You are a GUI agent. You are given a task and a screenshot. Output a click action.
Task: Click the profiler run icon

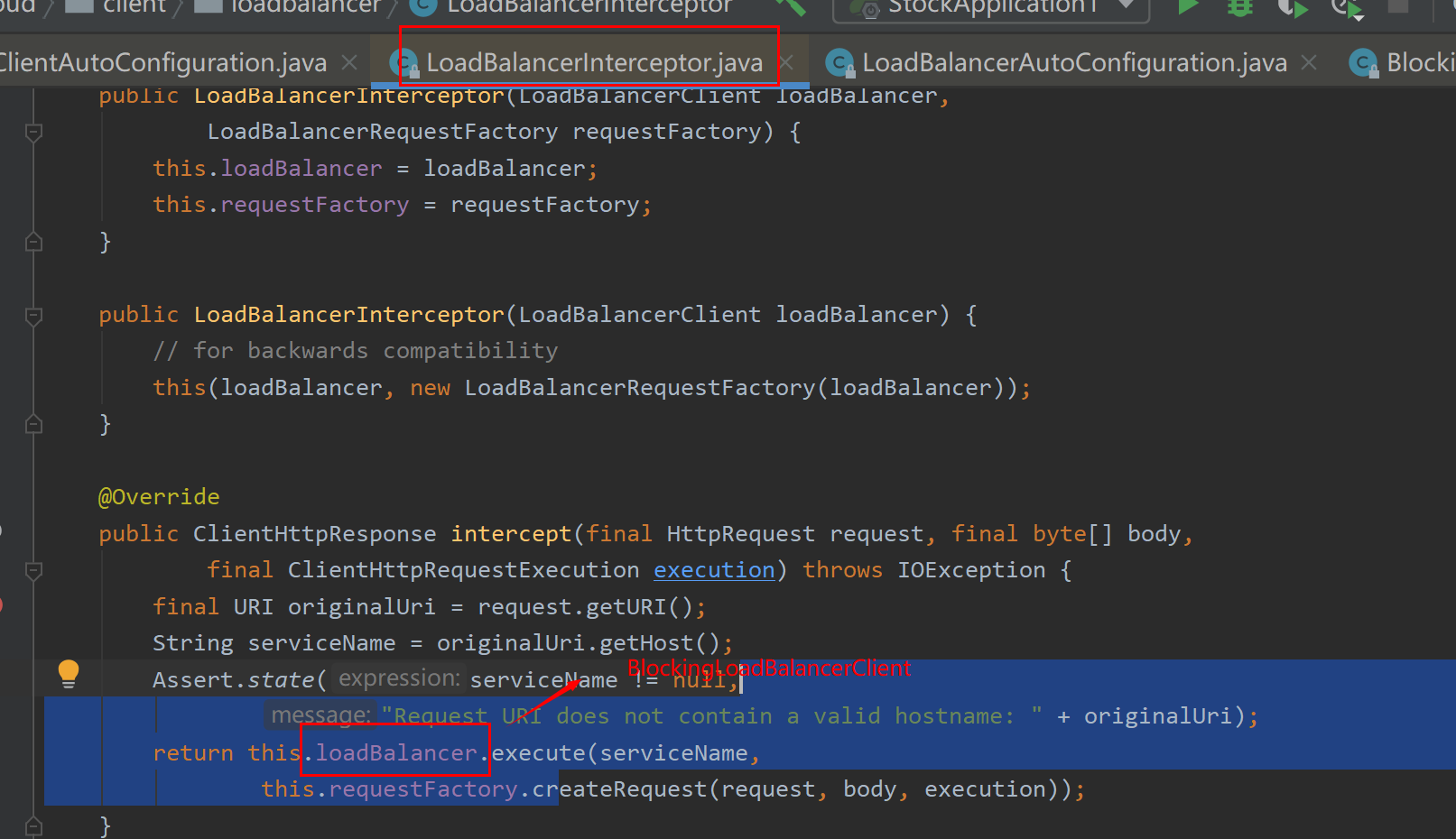1346,8
